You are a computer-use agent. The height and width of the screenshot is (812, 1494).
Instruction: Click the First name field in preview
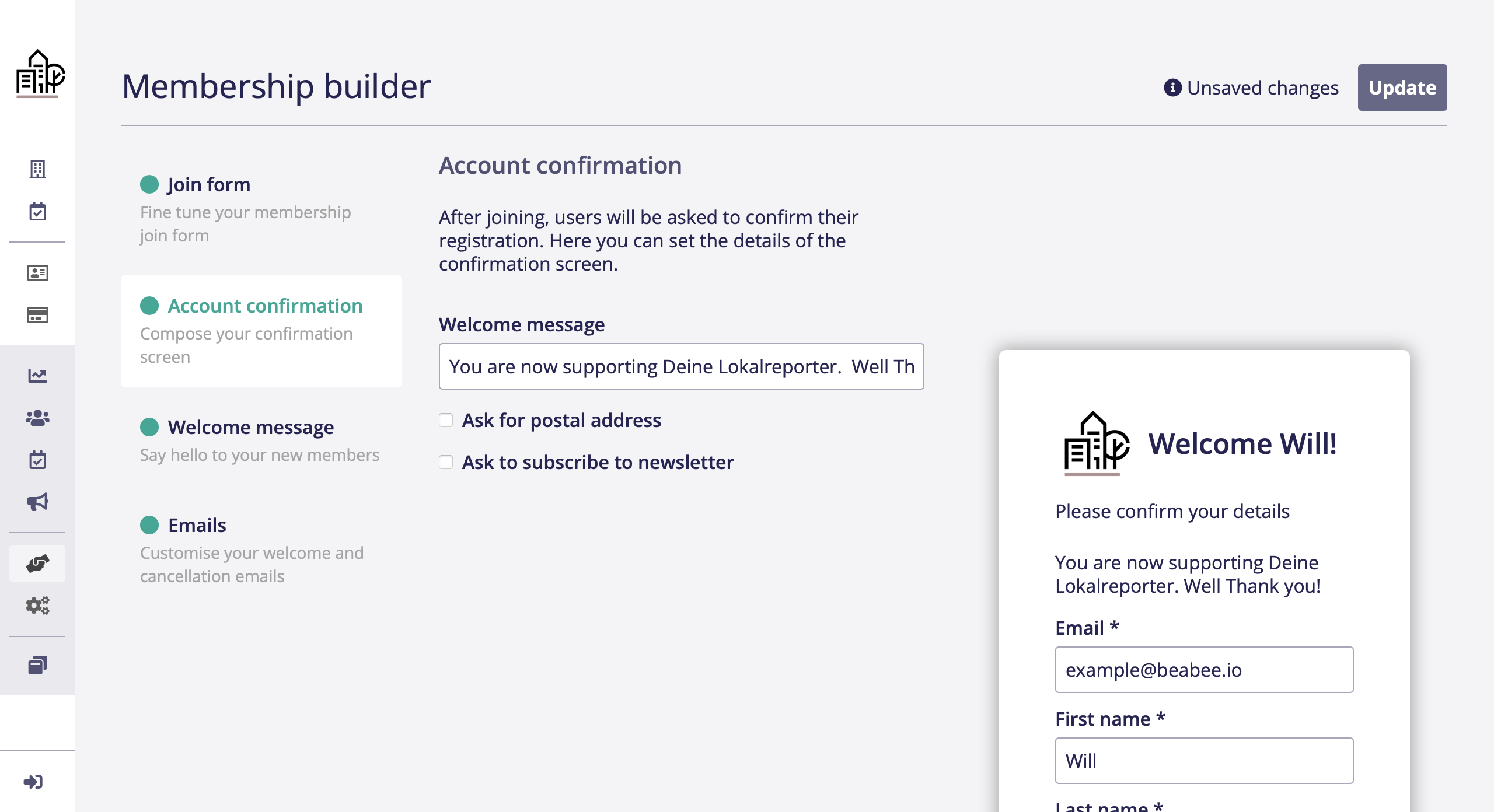1204,761
